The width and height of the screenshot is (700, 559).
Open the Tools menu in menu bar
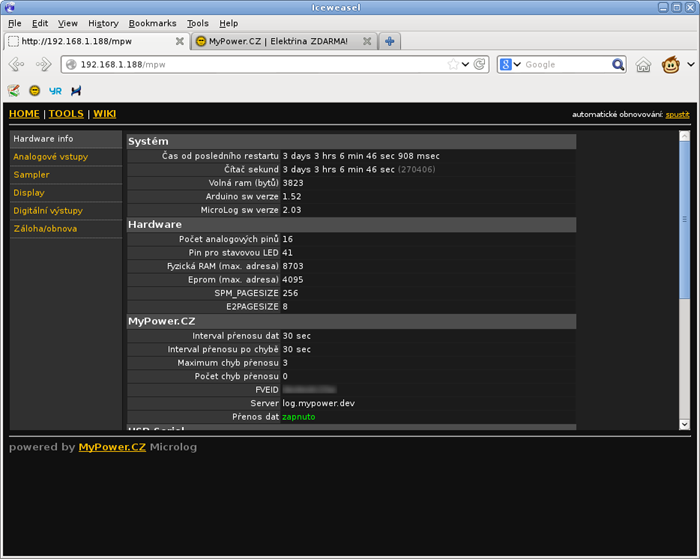click(x=197, y=23)
